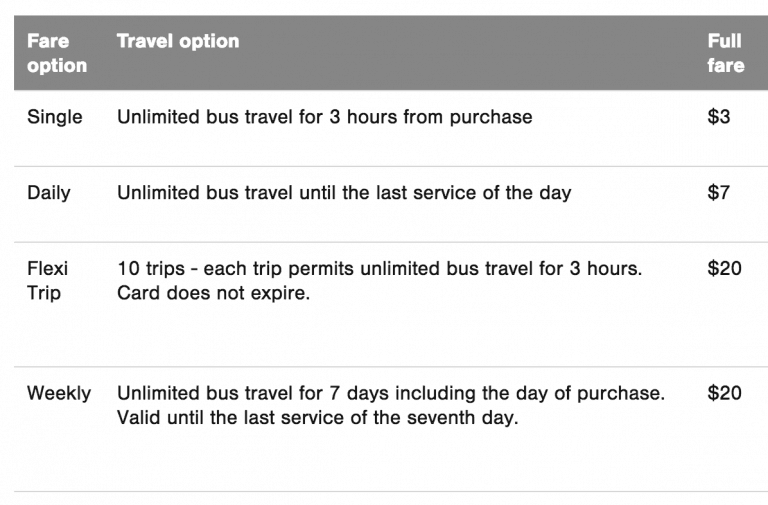Image resolution: width=768 pixels, height=505 pixels.
Task: Click the $3 full fare price
Action: (718, 117)
